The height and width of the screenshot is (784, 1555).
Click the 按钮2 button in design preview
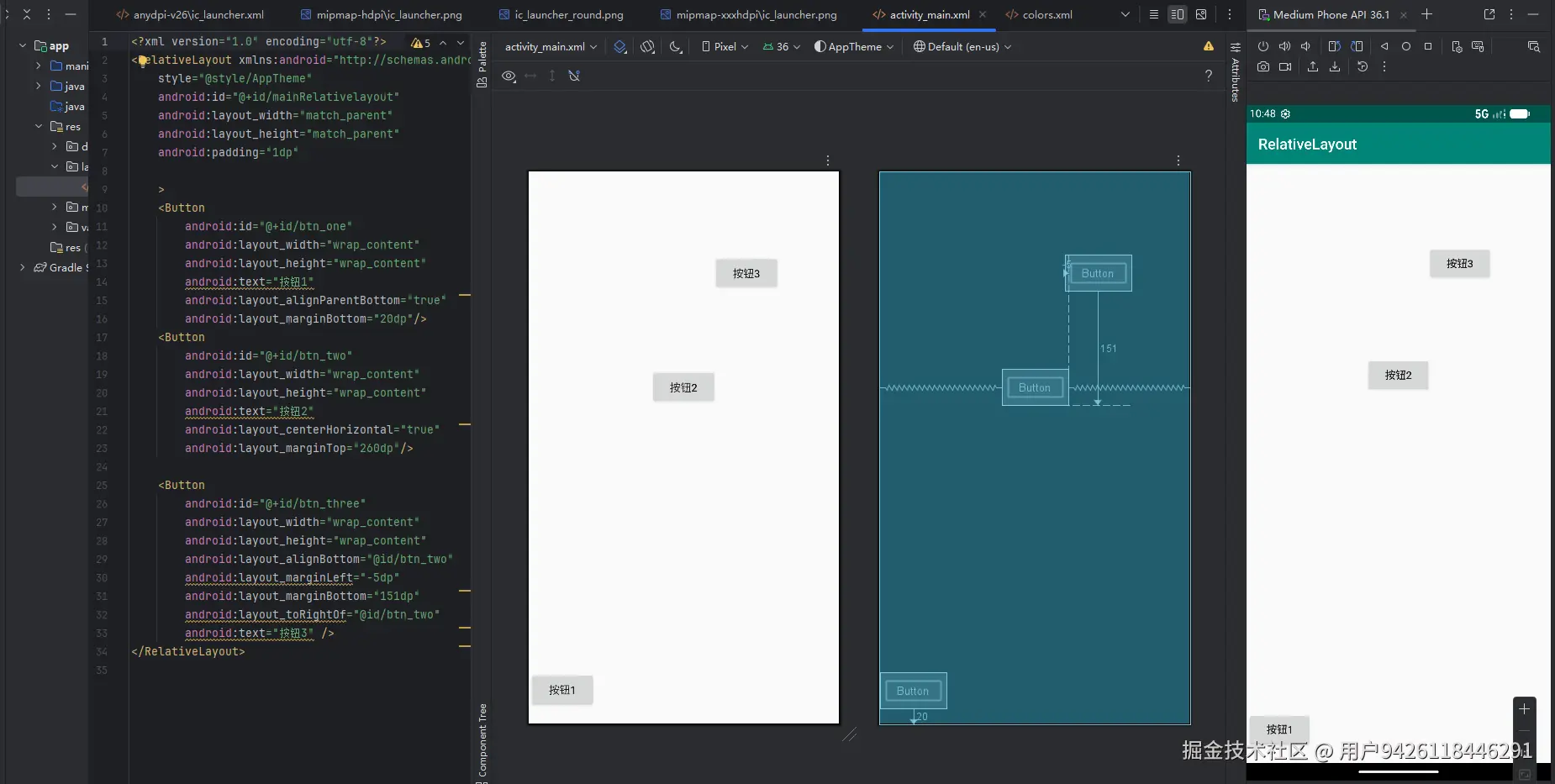click(683, 387)
